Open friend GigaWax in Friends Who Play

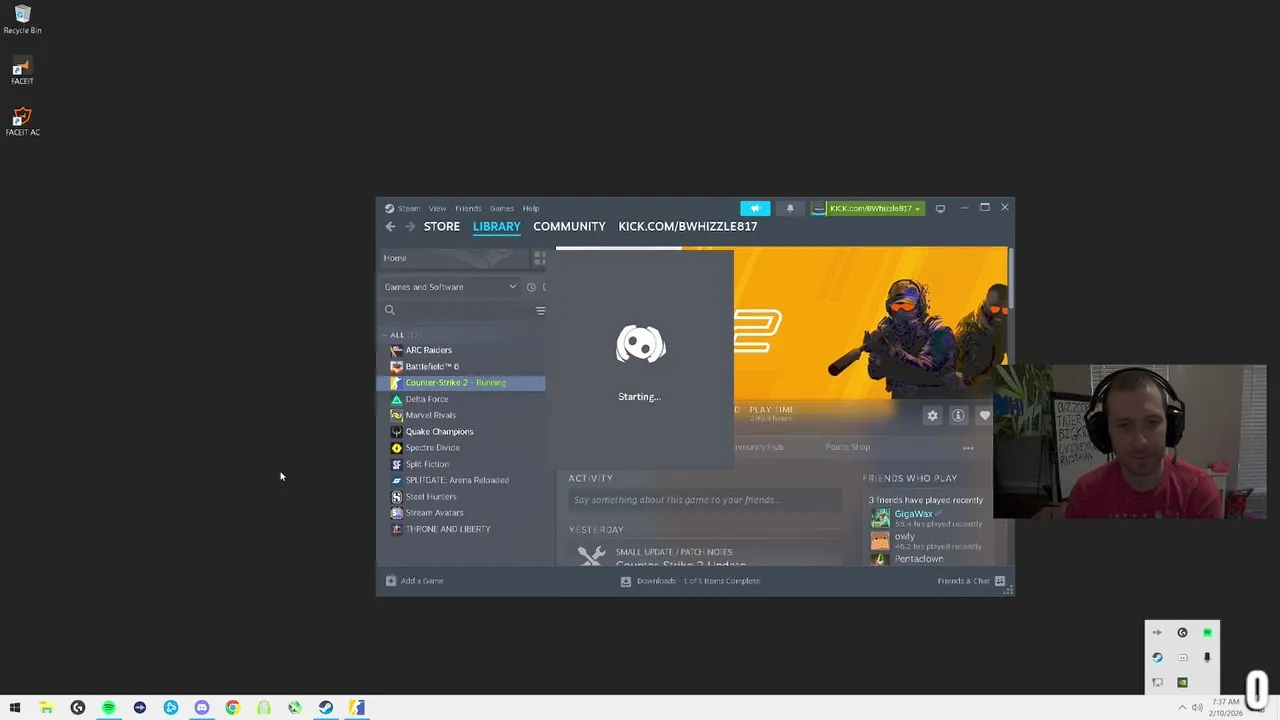pos(912,514)
